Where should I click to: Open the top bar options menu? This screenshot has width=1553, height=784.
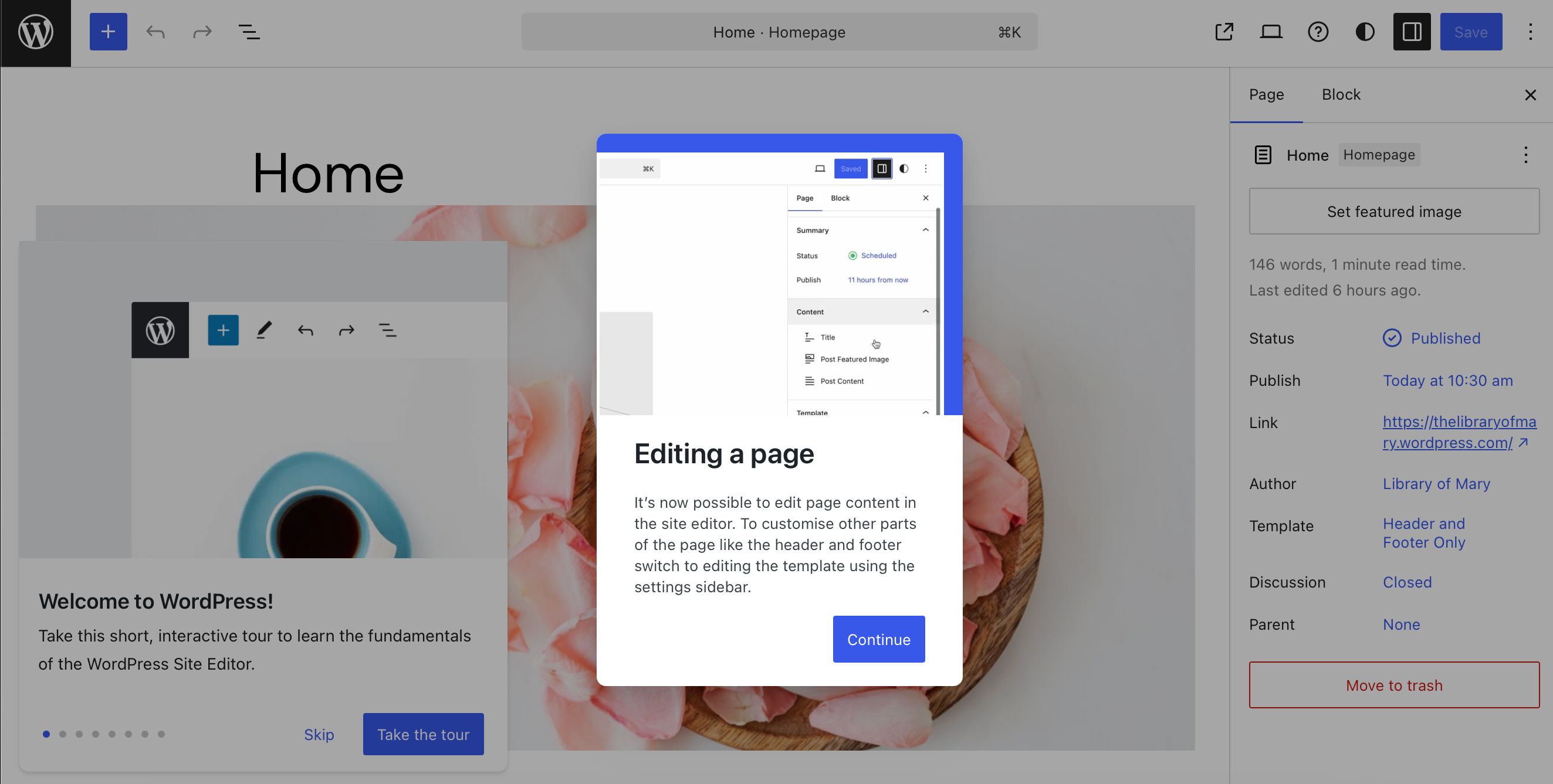pos(1530,32)
